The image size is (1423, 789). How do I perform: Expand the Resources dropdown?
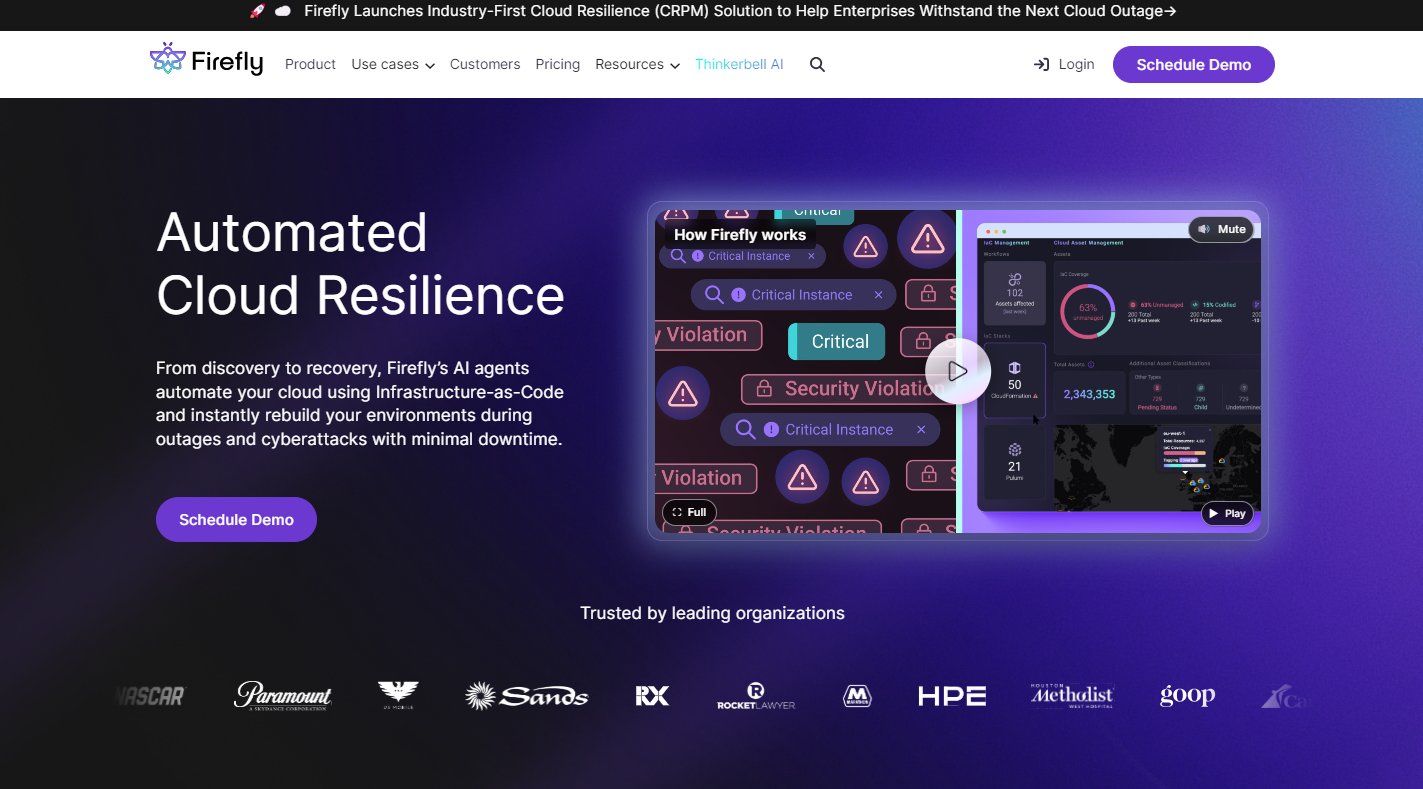[x=637, y=64]
